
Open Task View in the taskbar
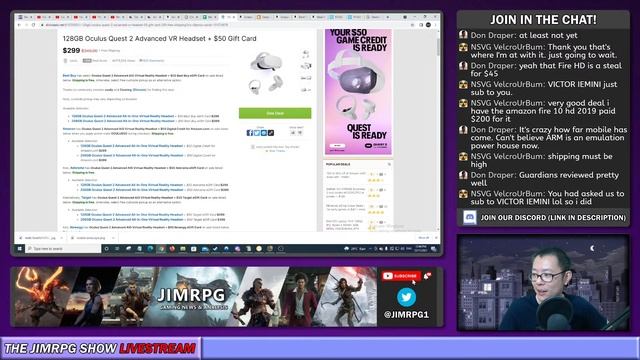[117, 249]
